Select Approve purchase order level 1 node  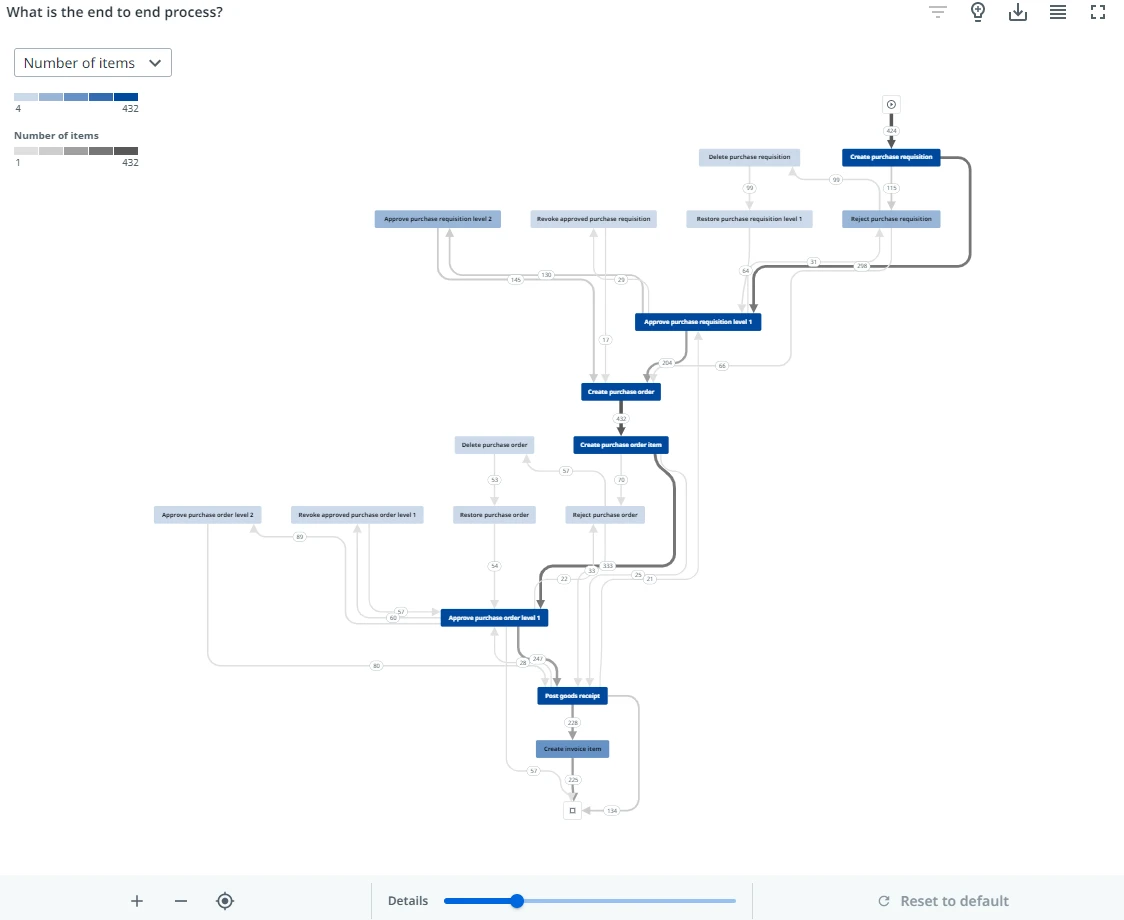pyautogui.click(x=494, y=617)
